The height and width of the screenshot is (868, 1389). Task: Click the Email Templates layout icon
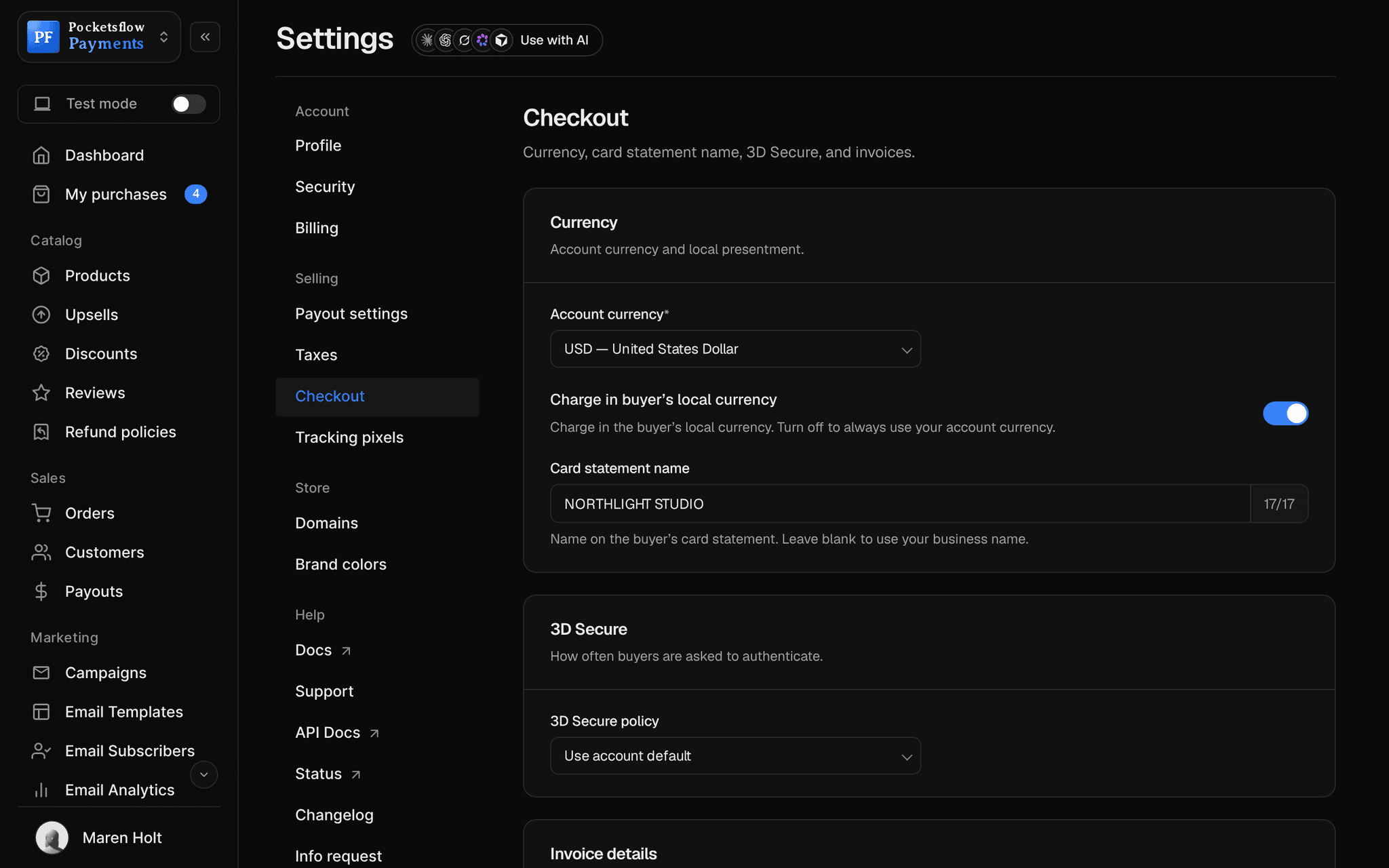click(41, 712)
